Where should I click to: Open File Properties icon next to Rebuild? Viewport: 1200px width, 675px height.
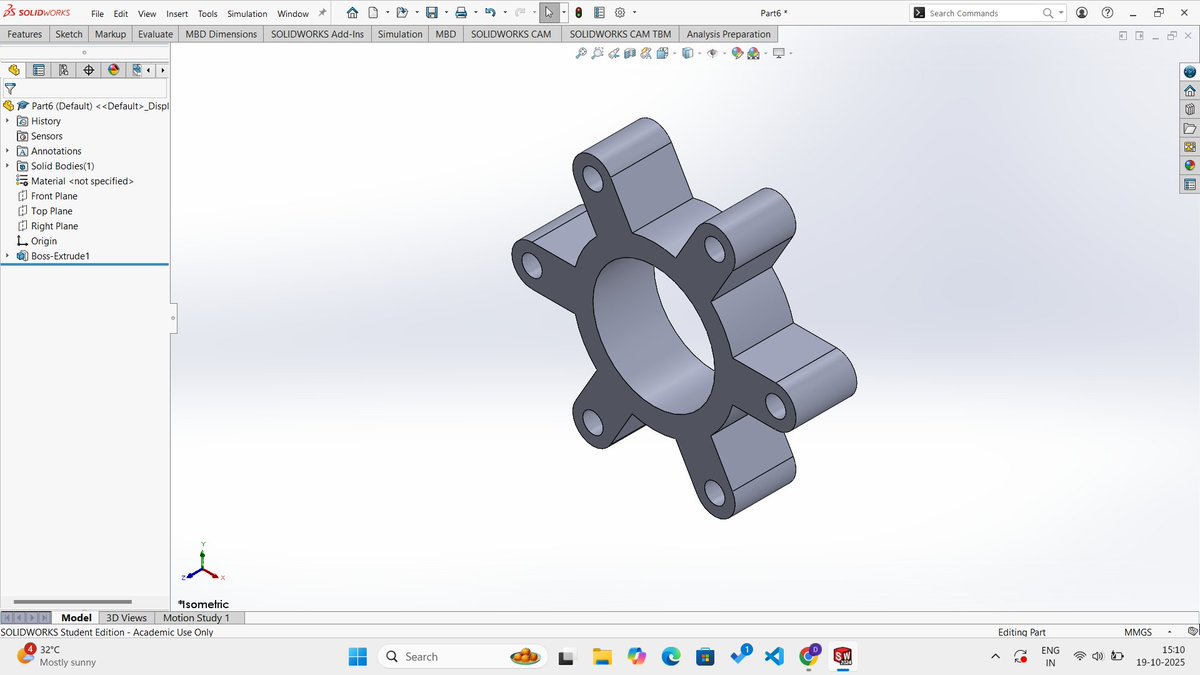coord(598,13)
